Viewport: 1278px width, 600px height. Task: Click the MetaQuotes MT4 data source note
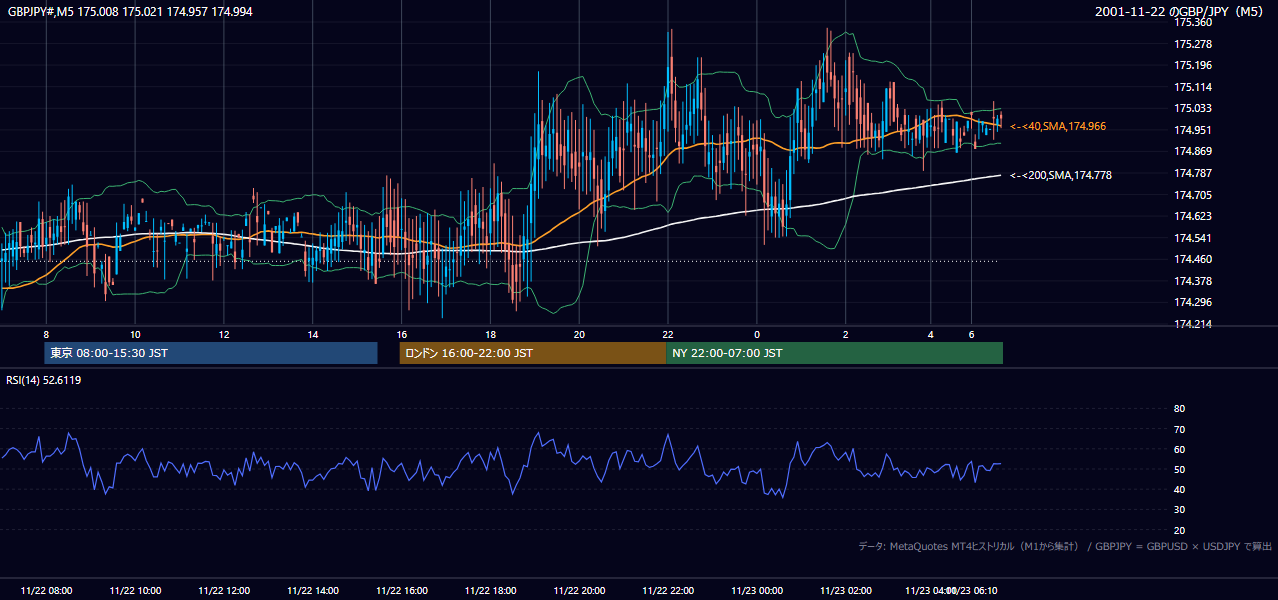(1065, 546)
